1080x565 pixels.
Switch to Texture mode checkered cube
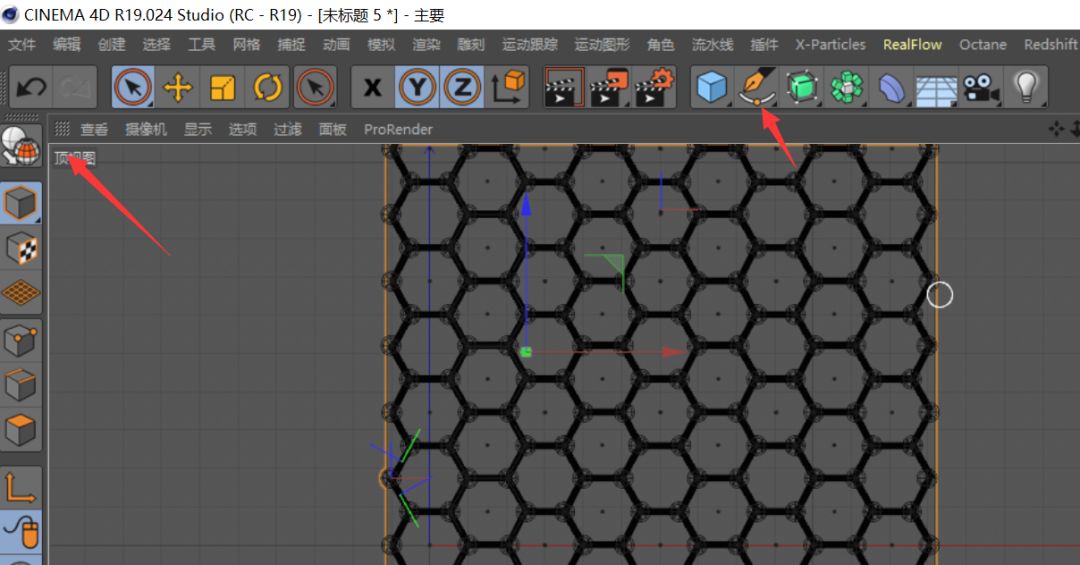[21, 248]
